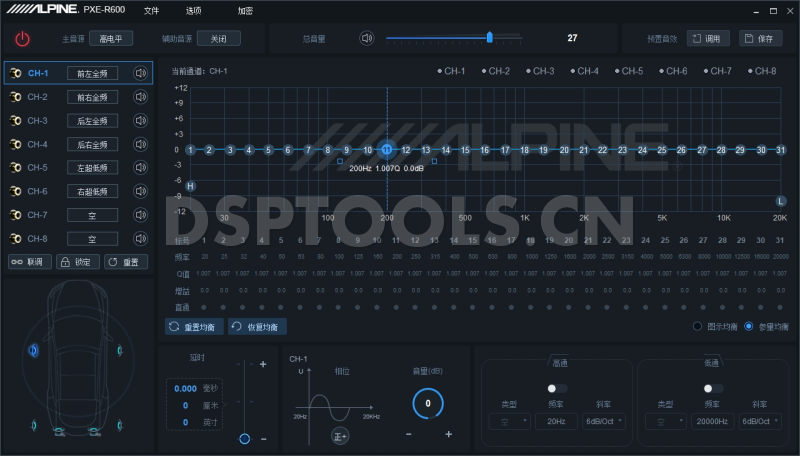Click the H high-pass marker on graph

click(190, 186)
